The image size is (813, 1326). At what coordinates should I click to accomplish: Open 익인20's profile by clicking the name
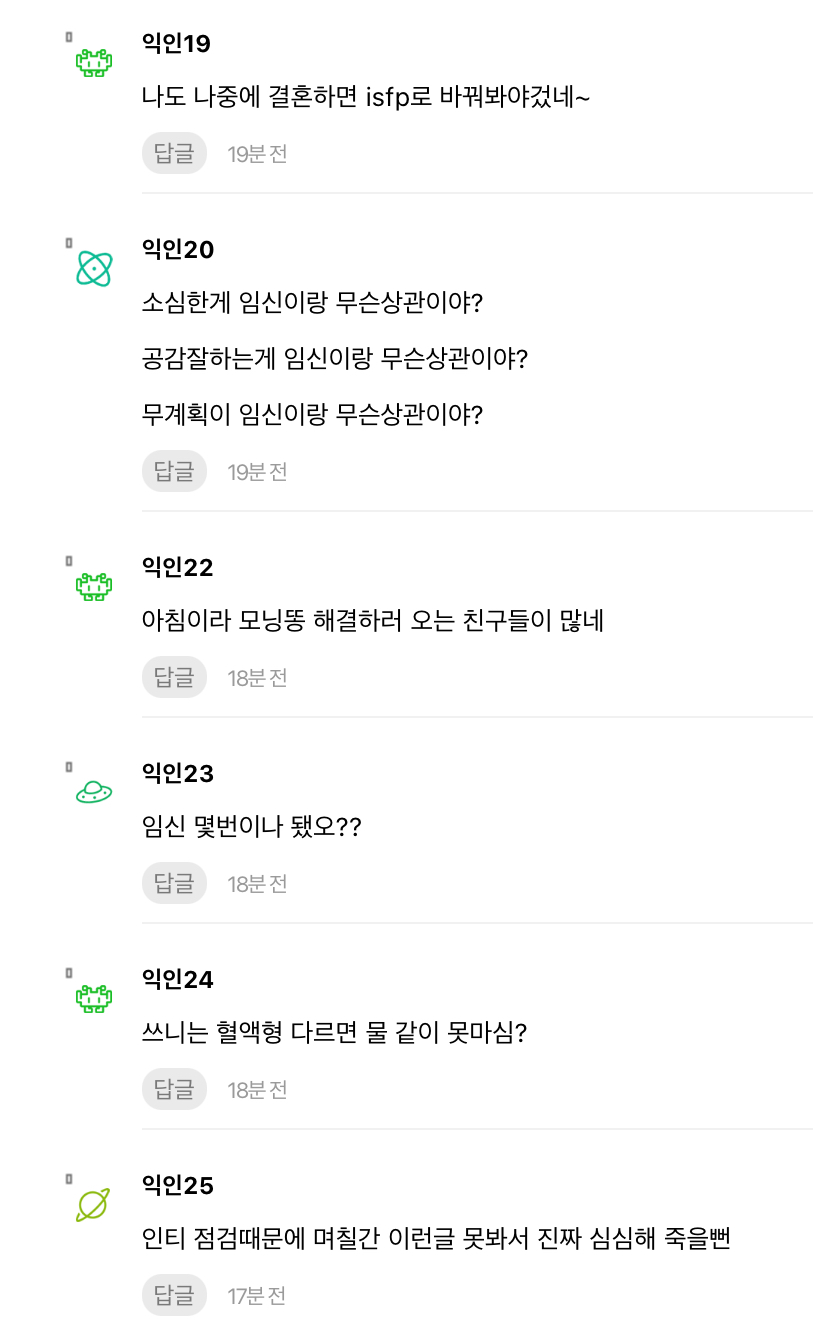176,250
